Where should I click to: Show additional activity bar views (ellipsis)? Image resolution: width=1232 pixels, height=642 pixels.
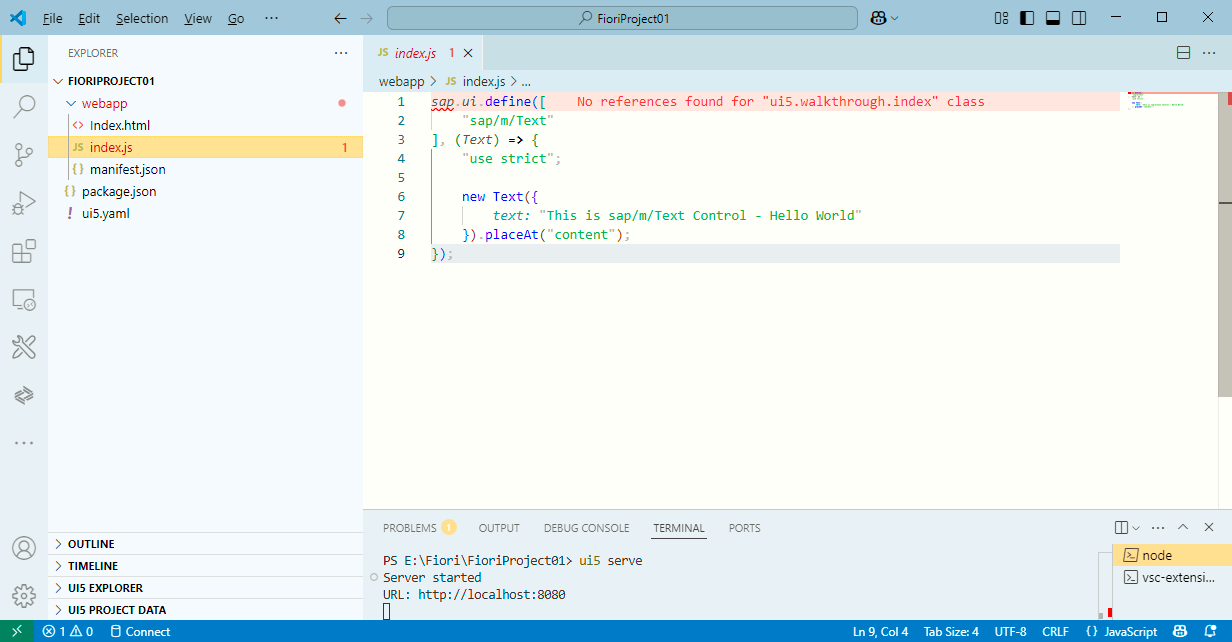[23, 442]
